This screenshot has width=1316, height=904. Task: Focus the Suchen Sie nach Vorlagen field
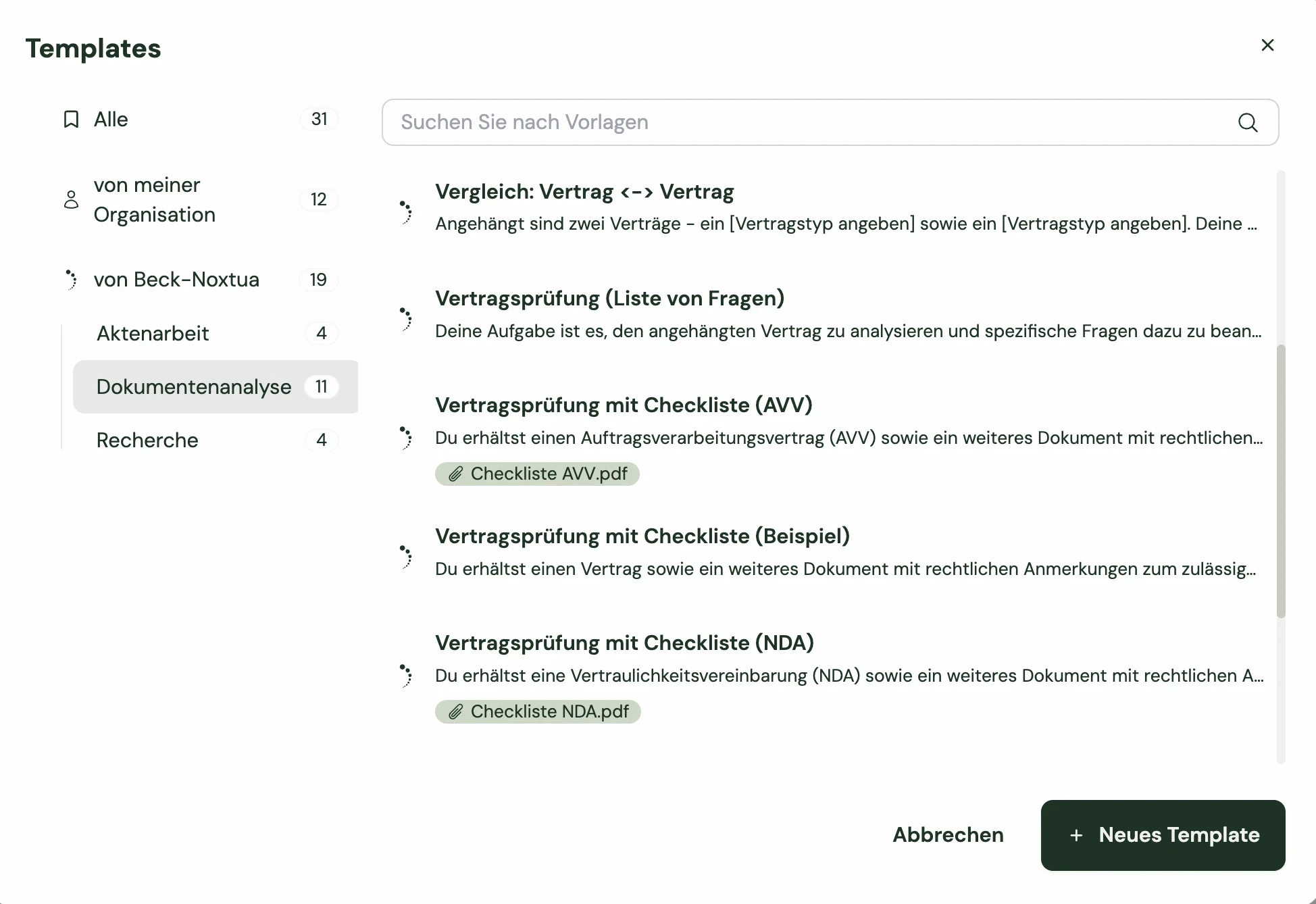[804, 122]
